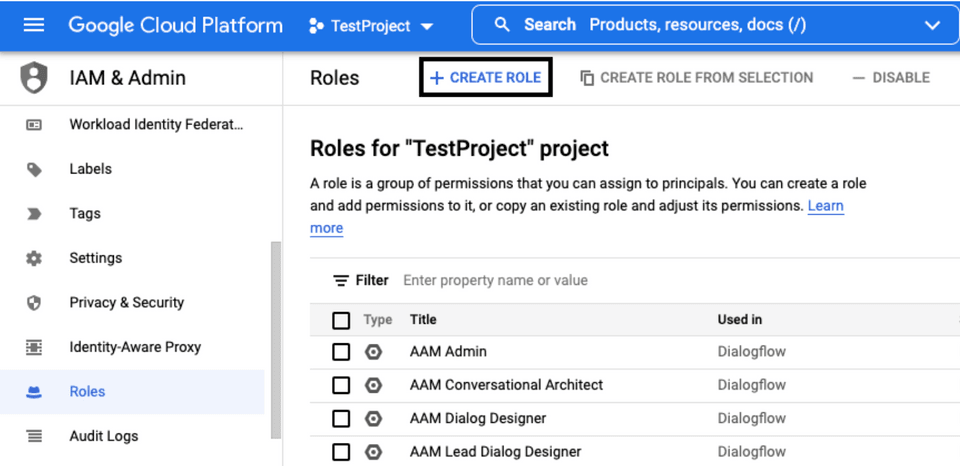Open the AAM Admin role title
The width and height of the screenshot is (960, 466).
[x=448, y=351]
